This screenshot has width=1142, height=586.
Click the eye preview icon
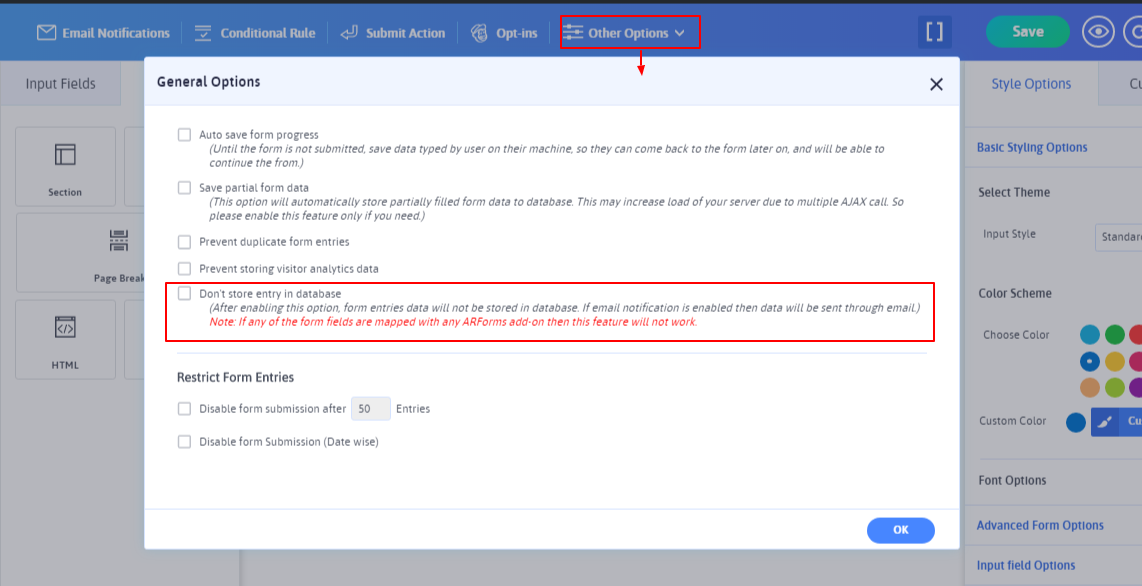[1098, 32]
